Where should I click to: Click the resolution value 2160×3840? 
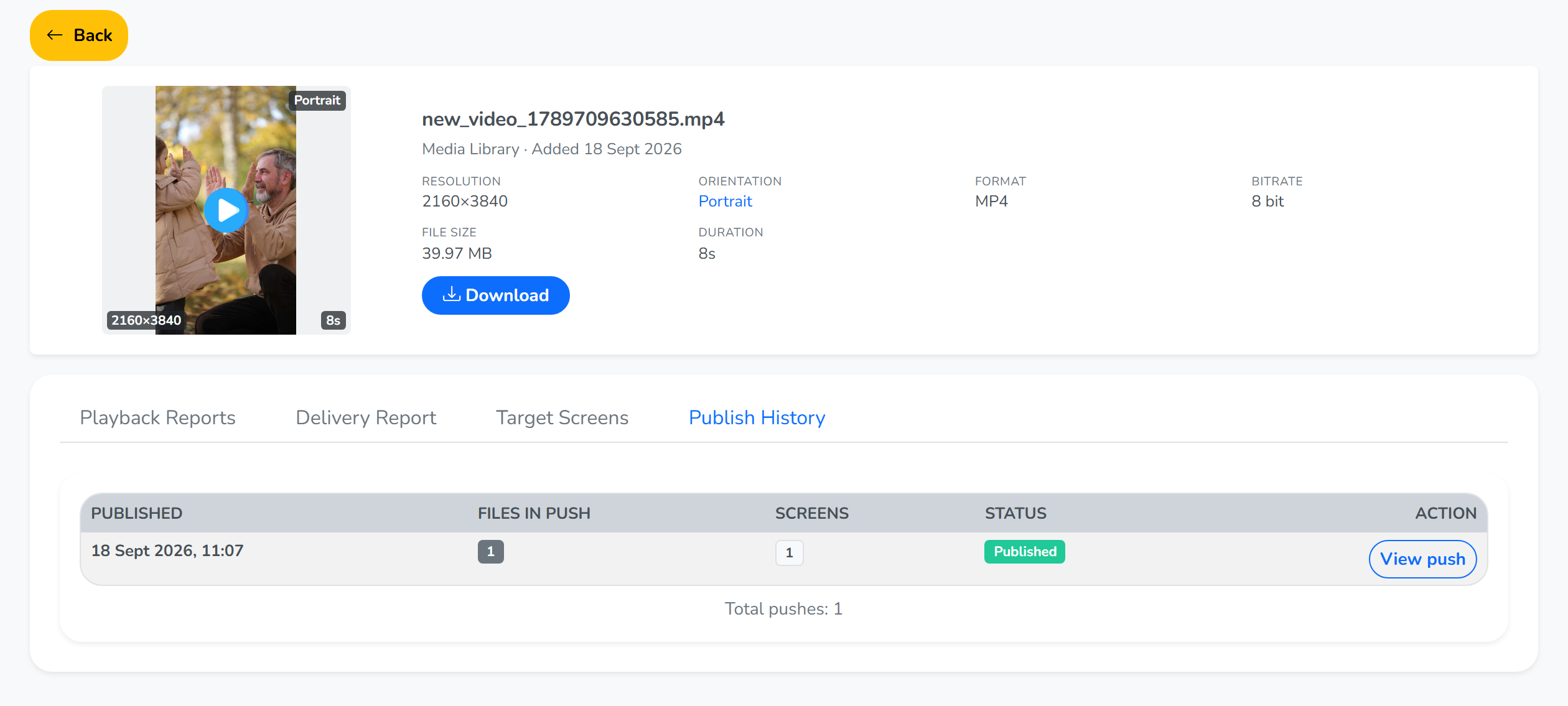click(x=465, y=201)
